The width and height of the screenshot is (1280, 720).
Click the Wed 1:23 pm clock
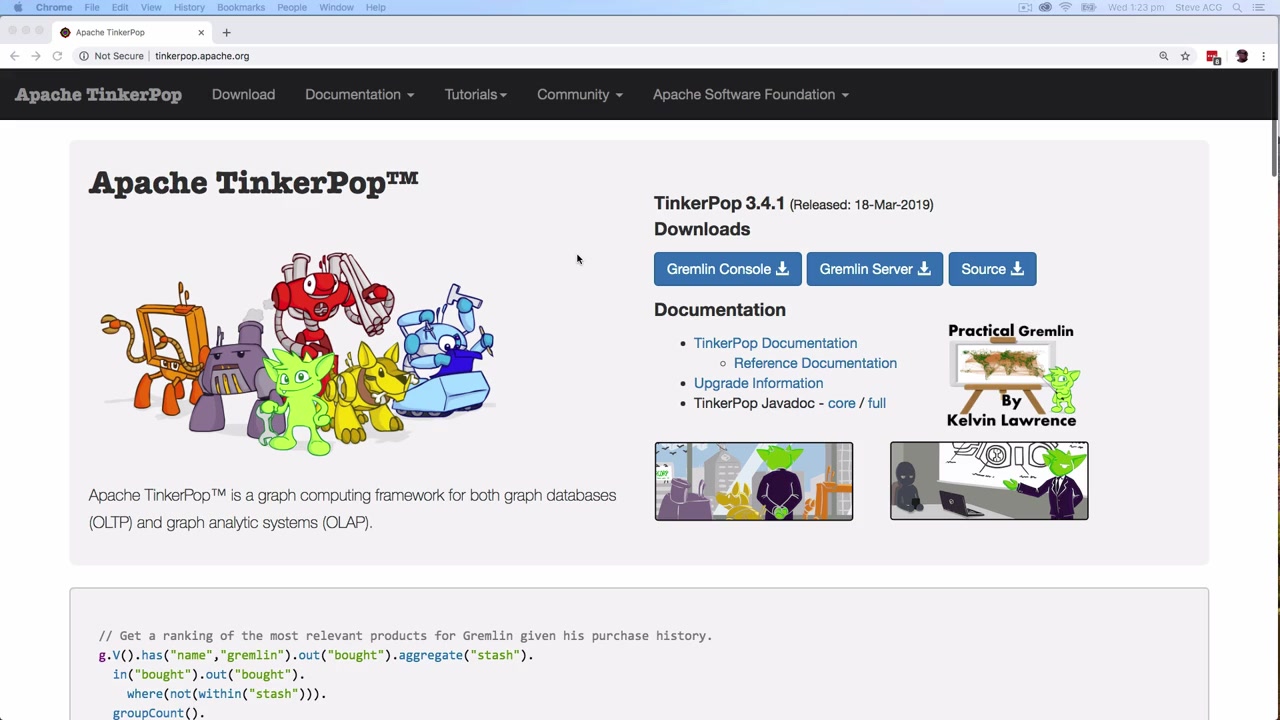pos(1136,7)
